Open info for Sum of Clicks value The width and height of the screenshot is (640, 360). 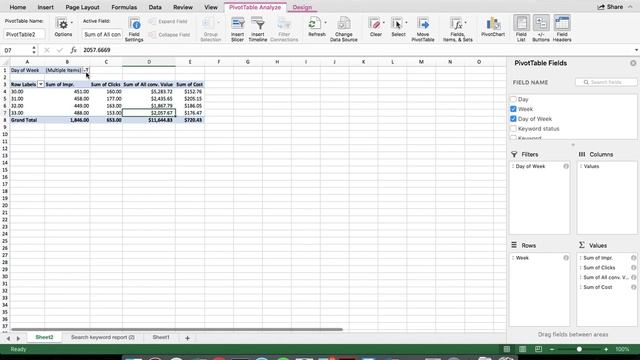point(633,267)
